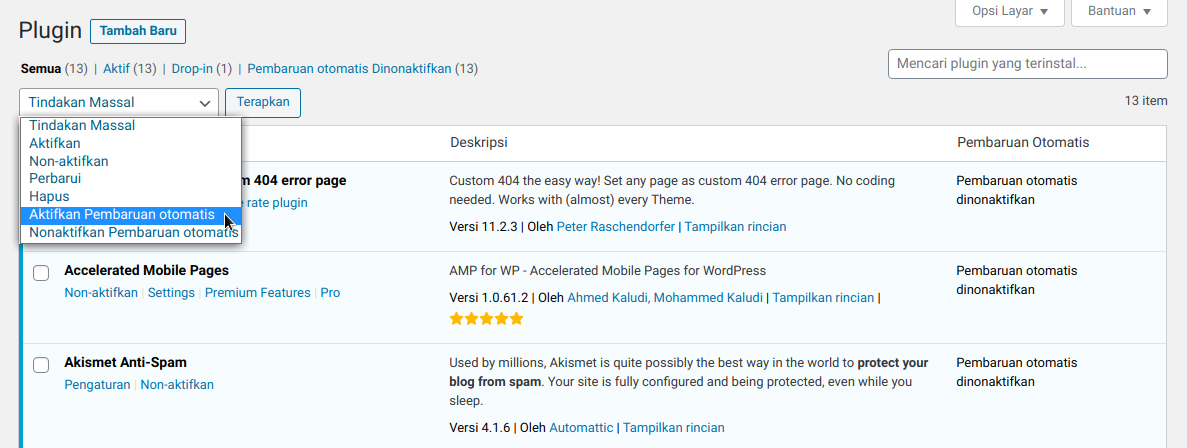Open the Pro link for AMP
This screenshot has width=1187, height=448.
click(x=330, y=293)
